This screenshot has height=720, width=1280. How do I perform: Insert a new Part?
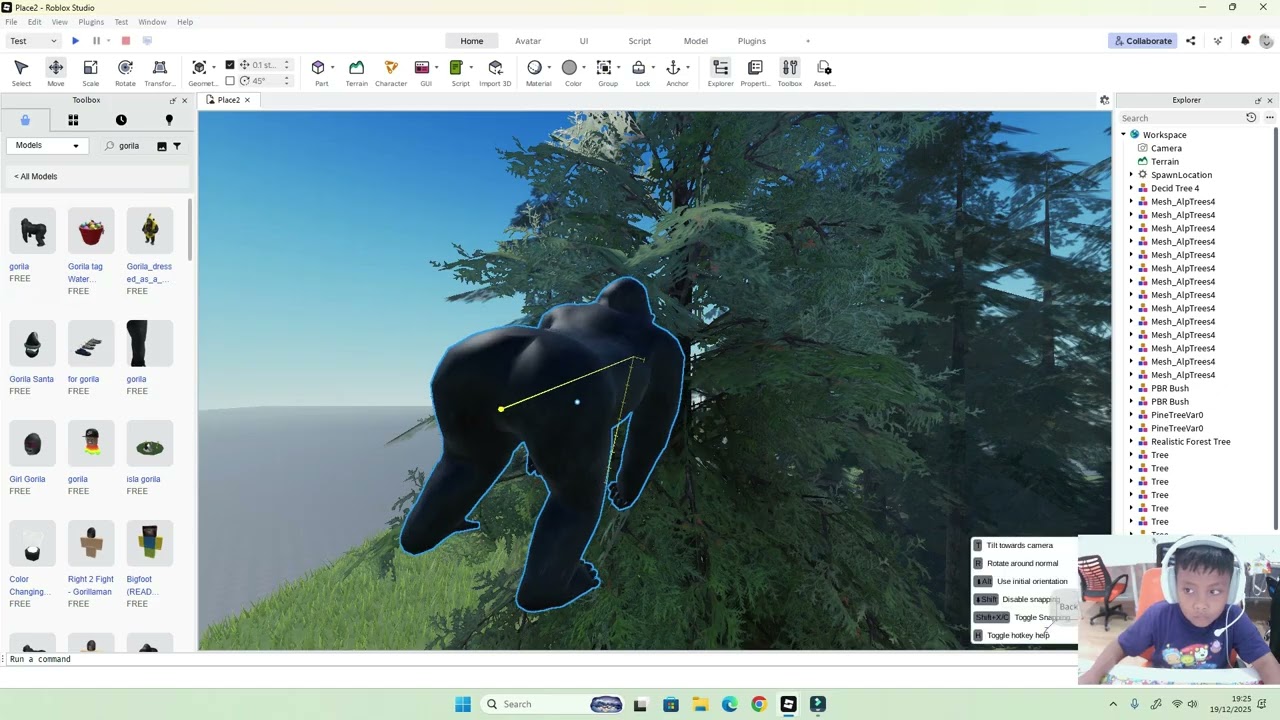[321, 72]
